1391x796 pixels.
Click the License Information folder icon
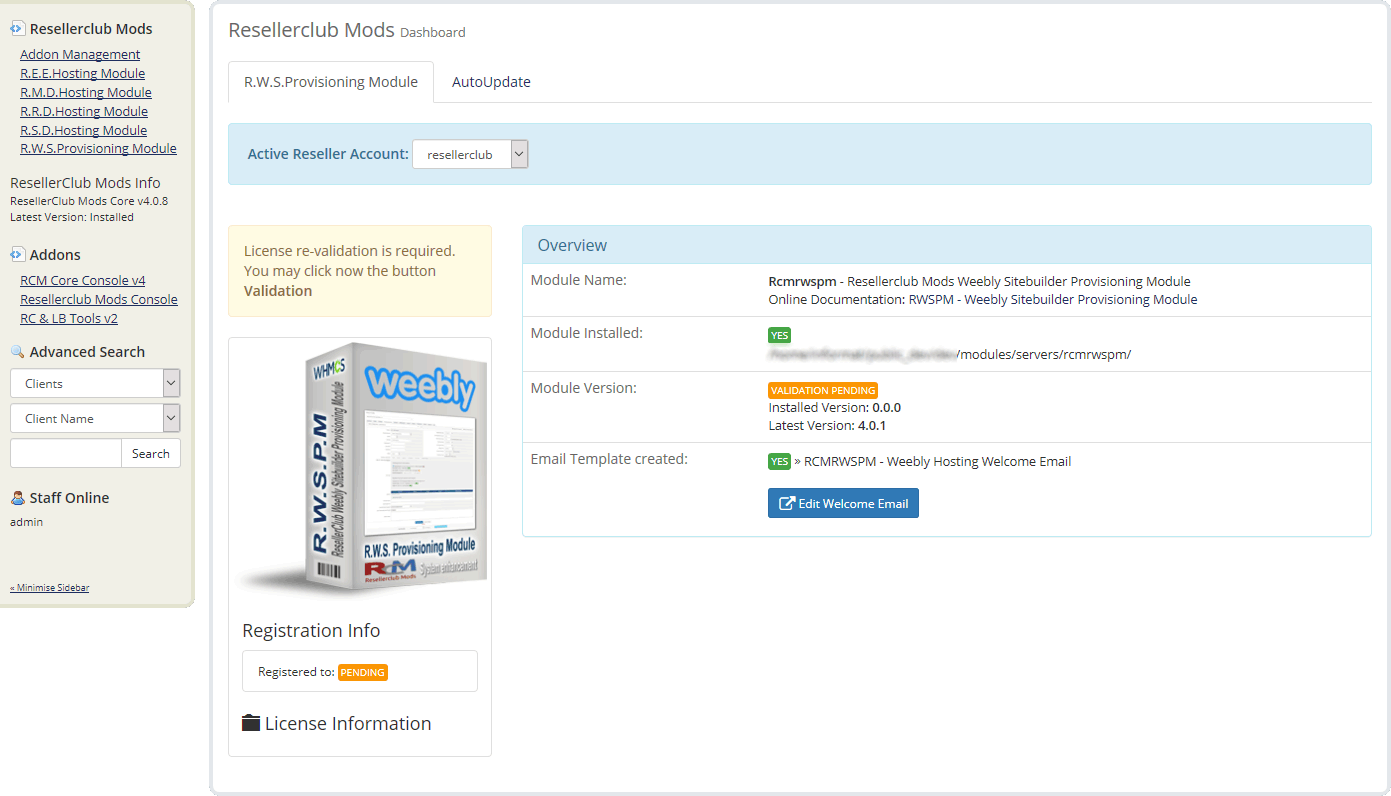click(x=251, y=723)
